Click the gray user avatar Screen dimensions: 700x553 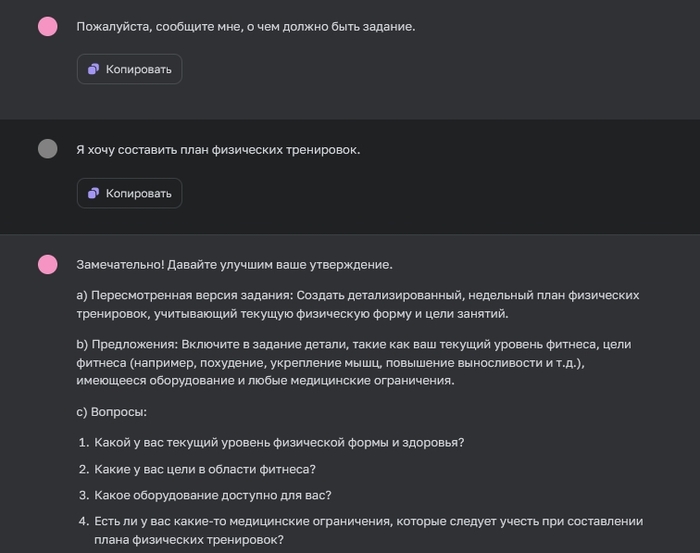pyautogui.click(x=47, y=149)
